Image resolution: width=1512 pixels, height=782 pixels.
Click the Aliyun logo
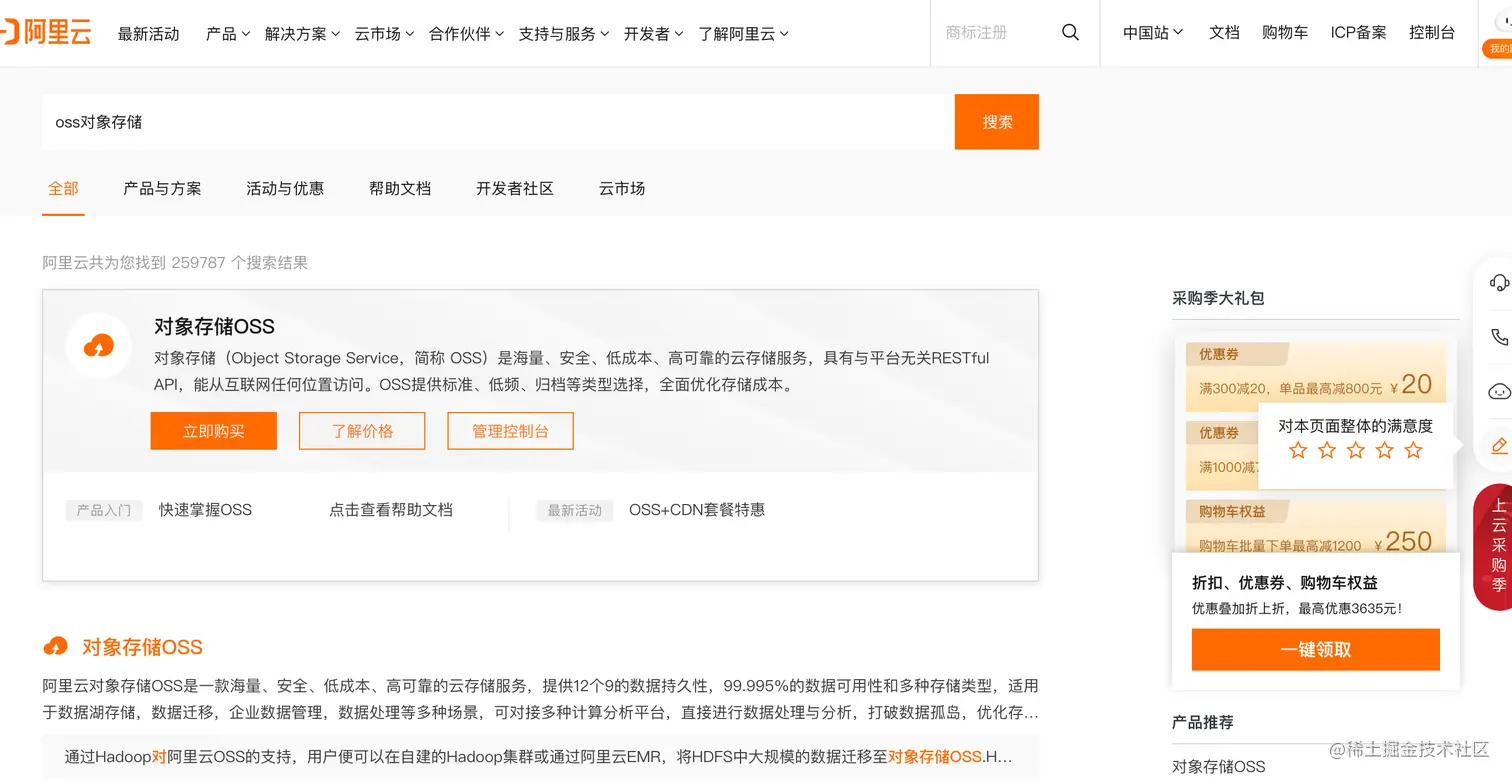[45, 33]
